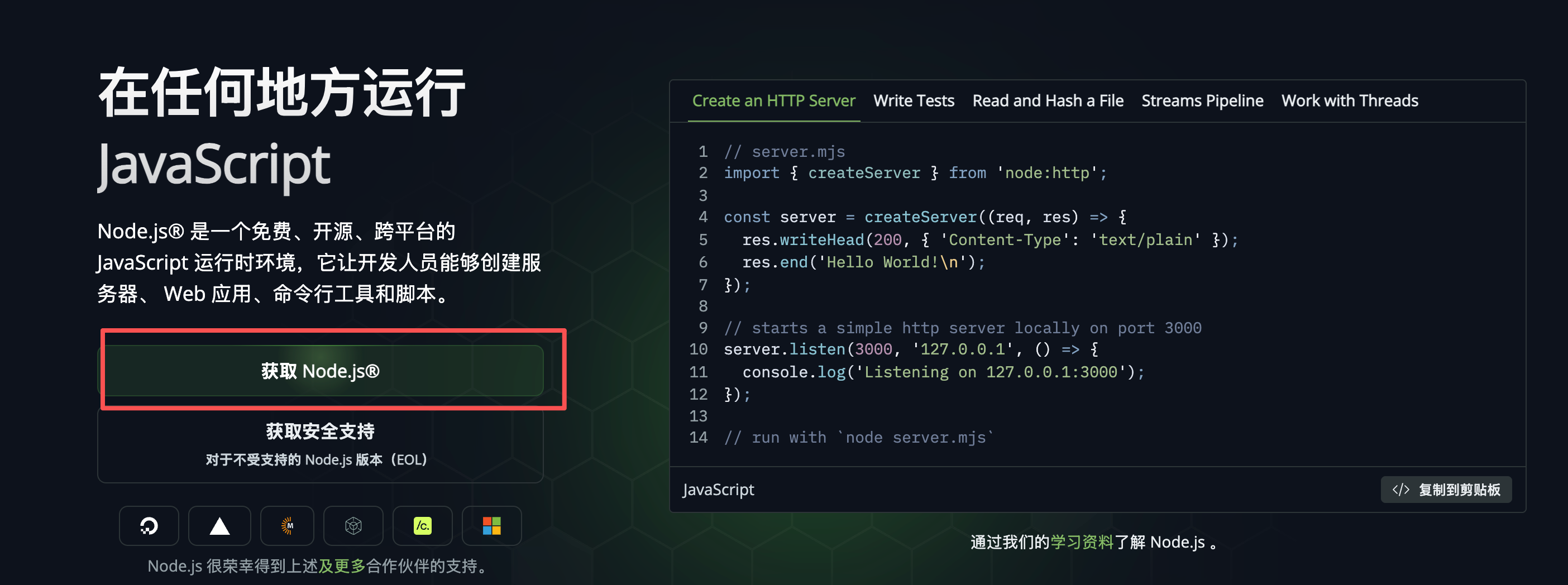Copy code with the 复制到剪贴板 button
This screenshot has width=1568, height=585.
pyautogui.click(x=1446, y=490)
